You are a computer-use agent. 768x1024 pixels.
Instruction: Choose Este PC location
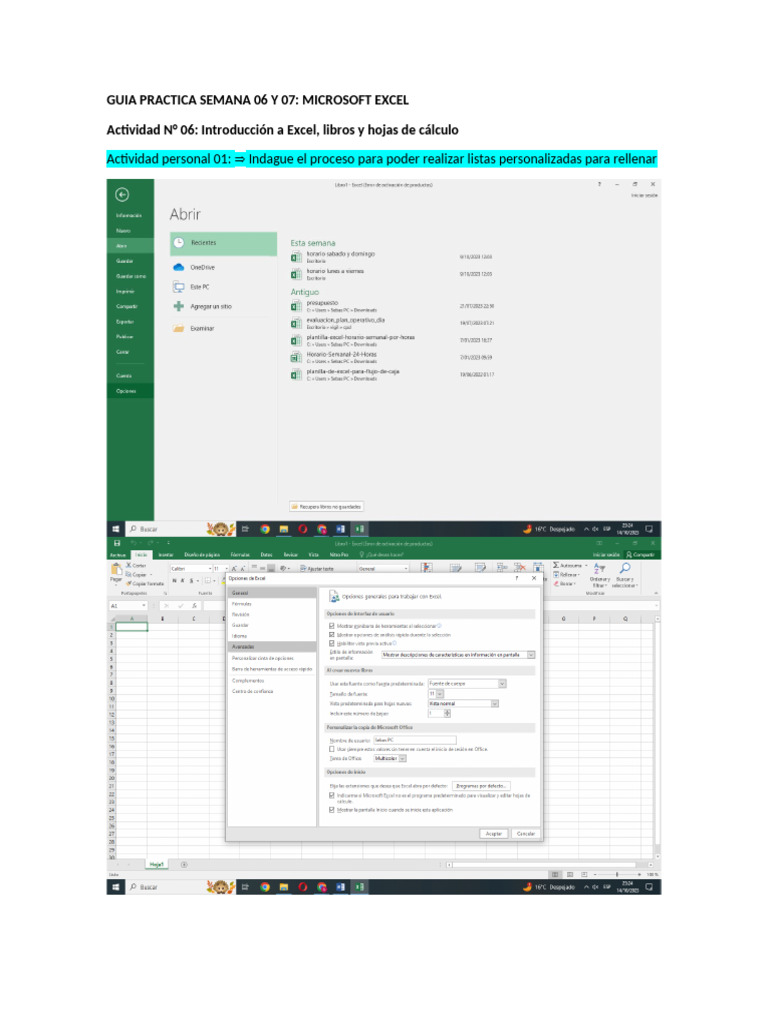coord(192,287)
